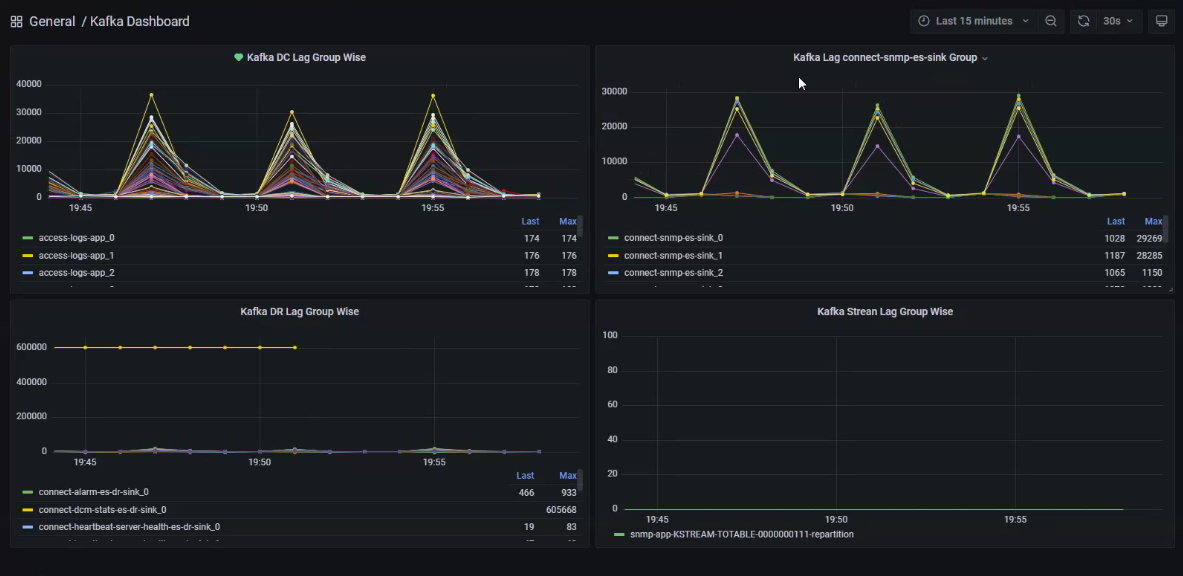Click Last value 466 for connect-alarm-es-dr-sink_0
This screenshot has width=1183, height=576.
click(526, 492)
